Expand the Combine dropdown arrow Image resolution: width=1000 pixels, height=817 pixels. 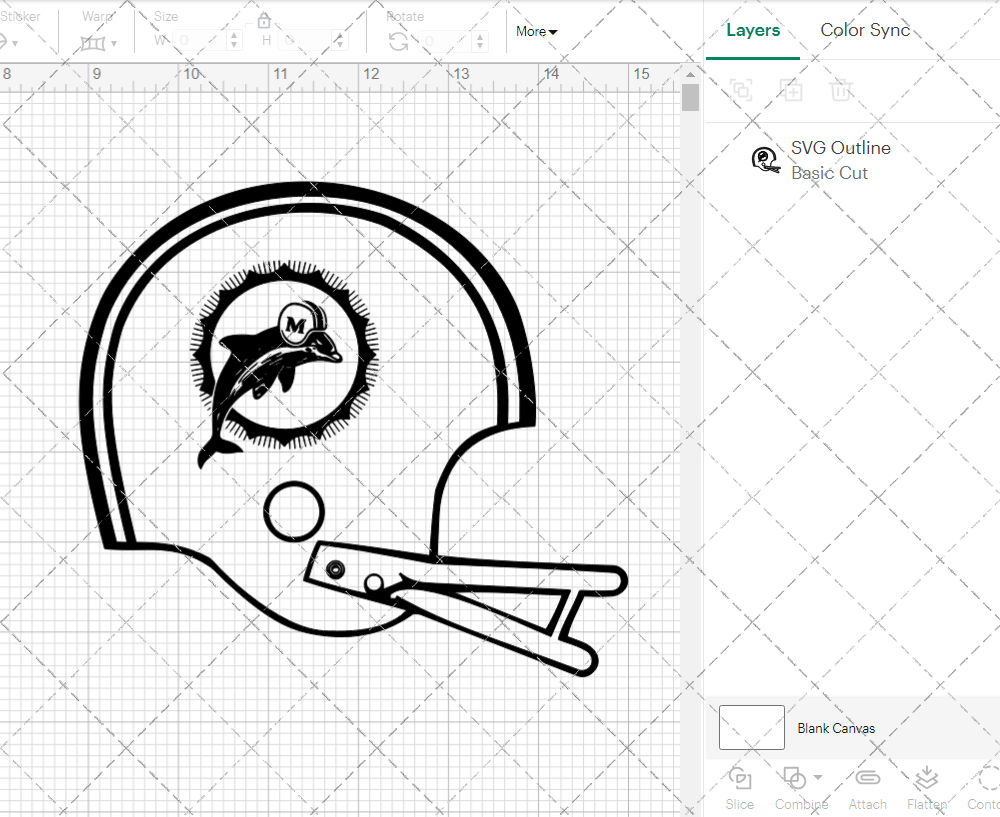point(818,777)
